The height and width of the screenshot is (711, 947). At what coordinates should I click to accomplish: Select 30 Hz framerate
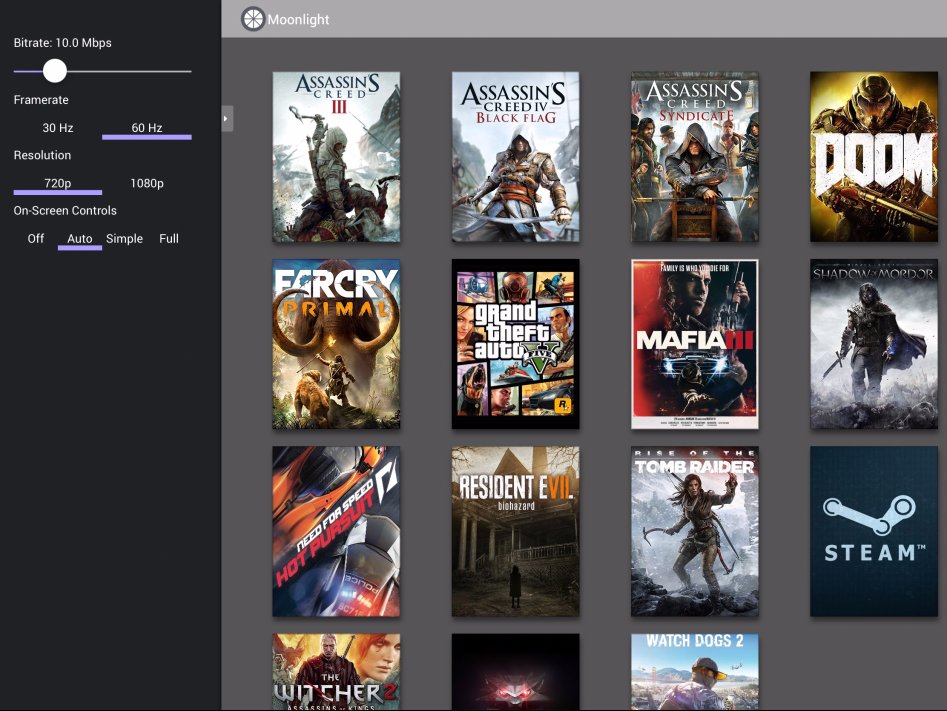click(58, 128)
